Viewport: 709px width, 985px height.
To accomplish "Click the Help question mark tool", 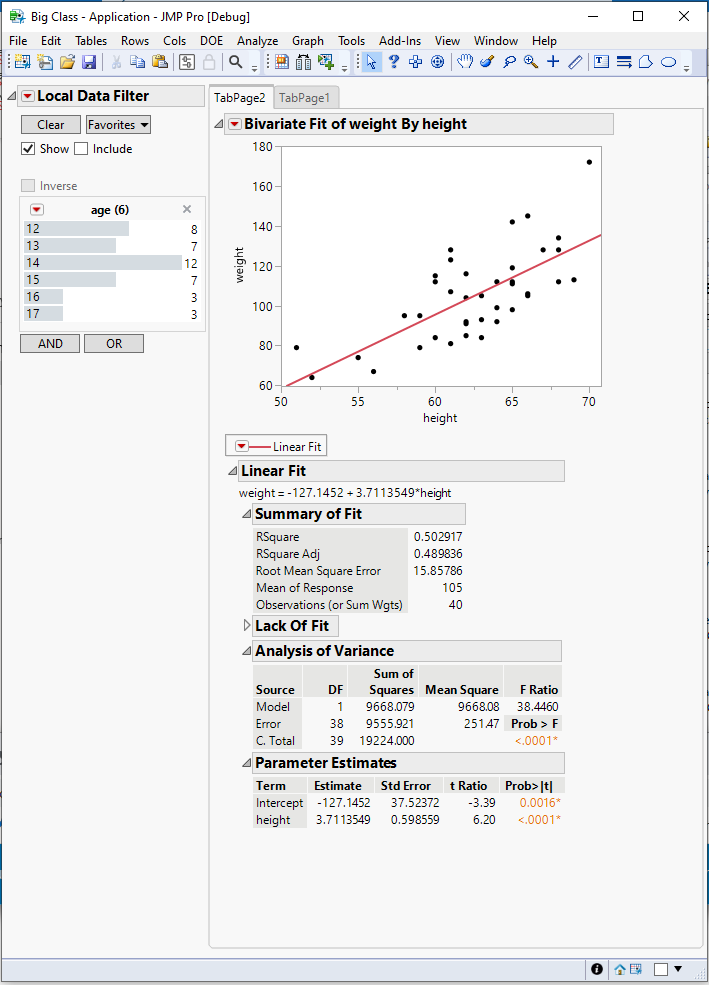I will pos(393,62).
